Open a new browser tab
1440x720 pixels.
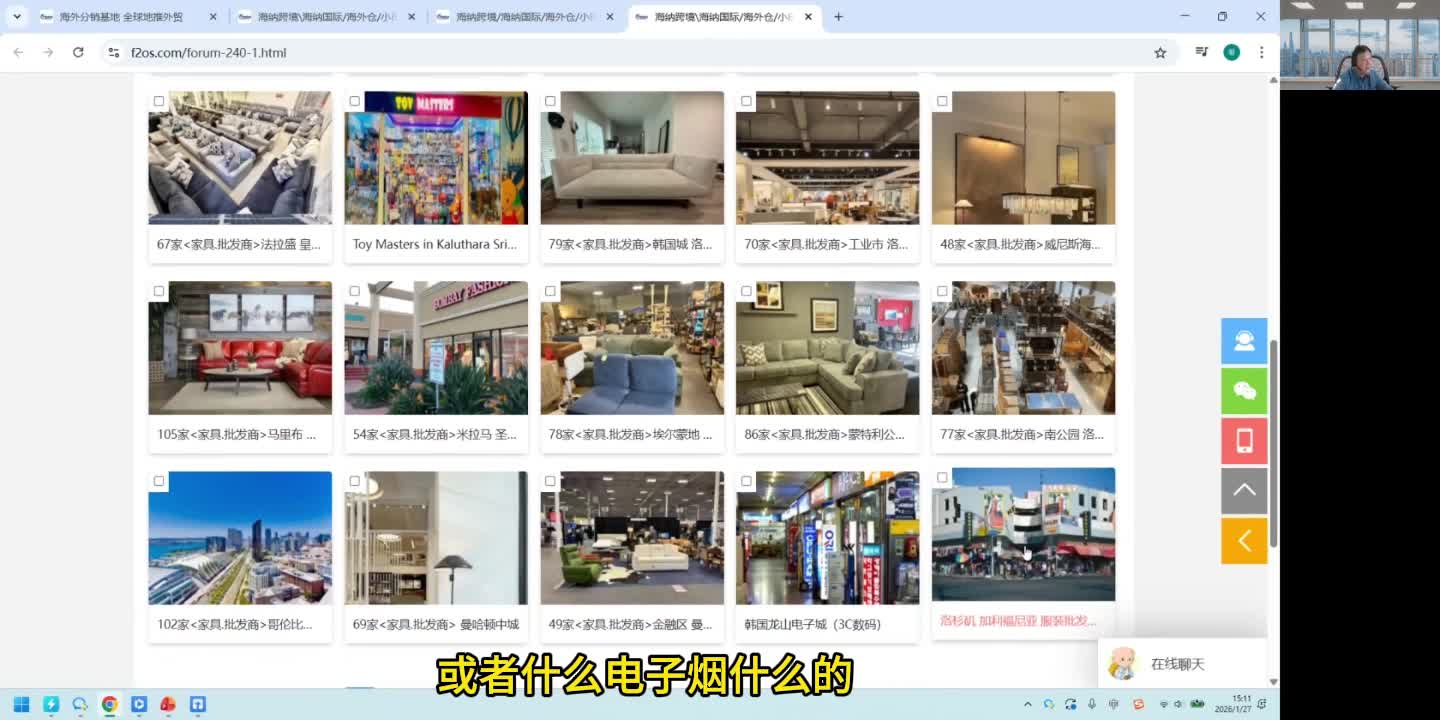coord(838,17)
